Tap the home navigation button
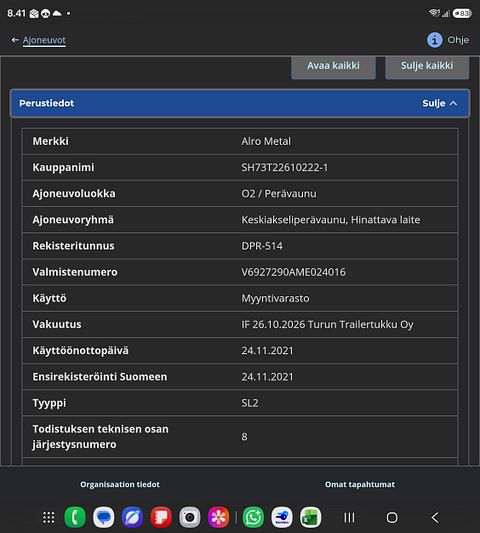 pos(392,518)
